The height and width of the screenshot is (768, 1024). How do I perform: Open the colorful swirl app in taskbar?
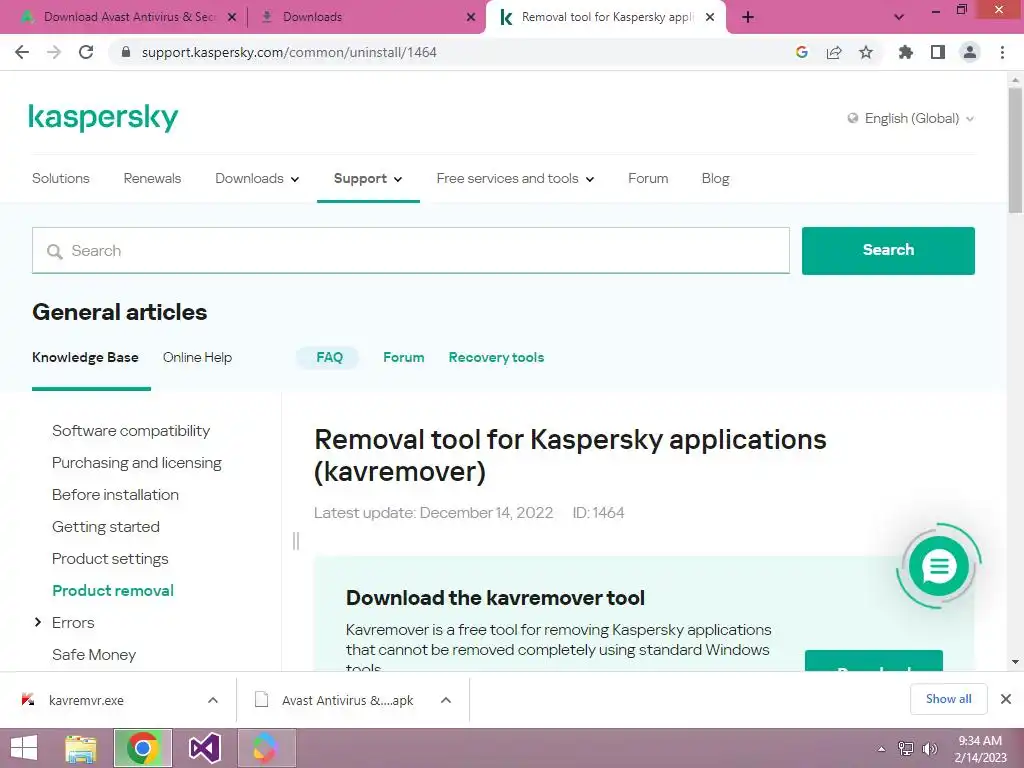coord(266,748)
